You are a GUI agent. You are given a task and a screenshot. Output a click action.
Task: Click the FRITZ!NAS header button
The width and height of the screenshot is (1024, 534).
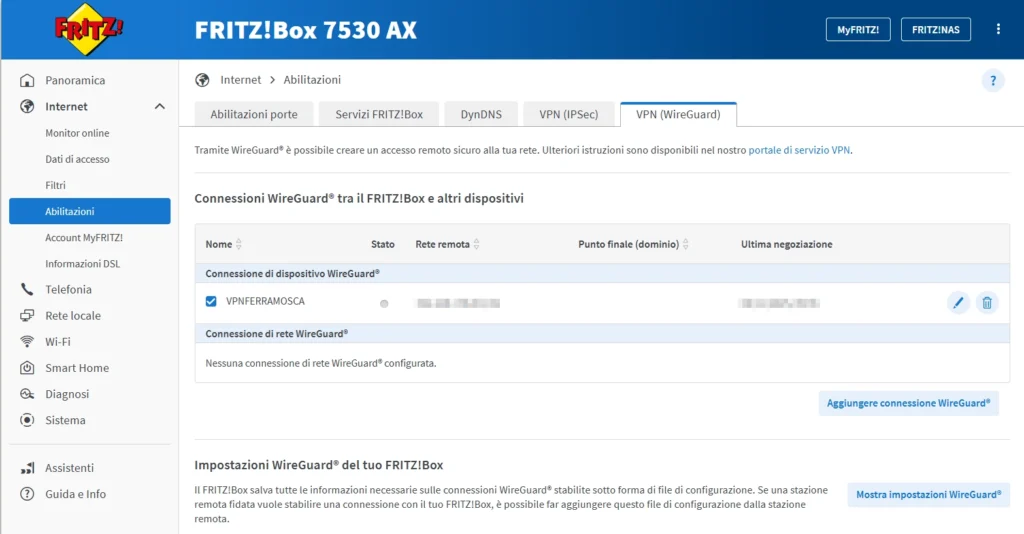click(x=936, y=29)
